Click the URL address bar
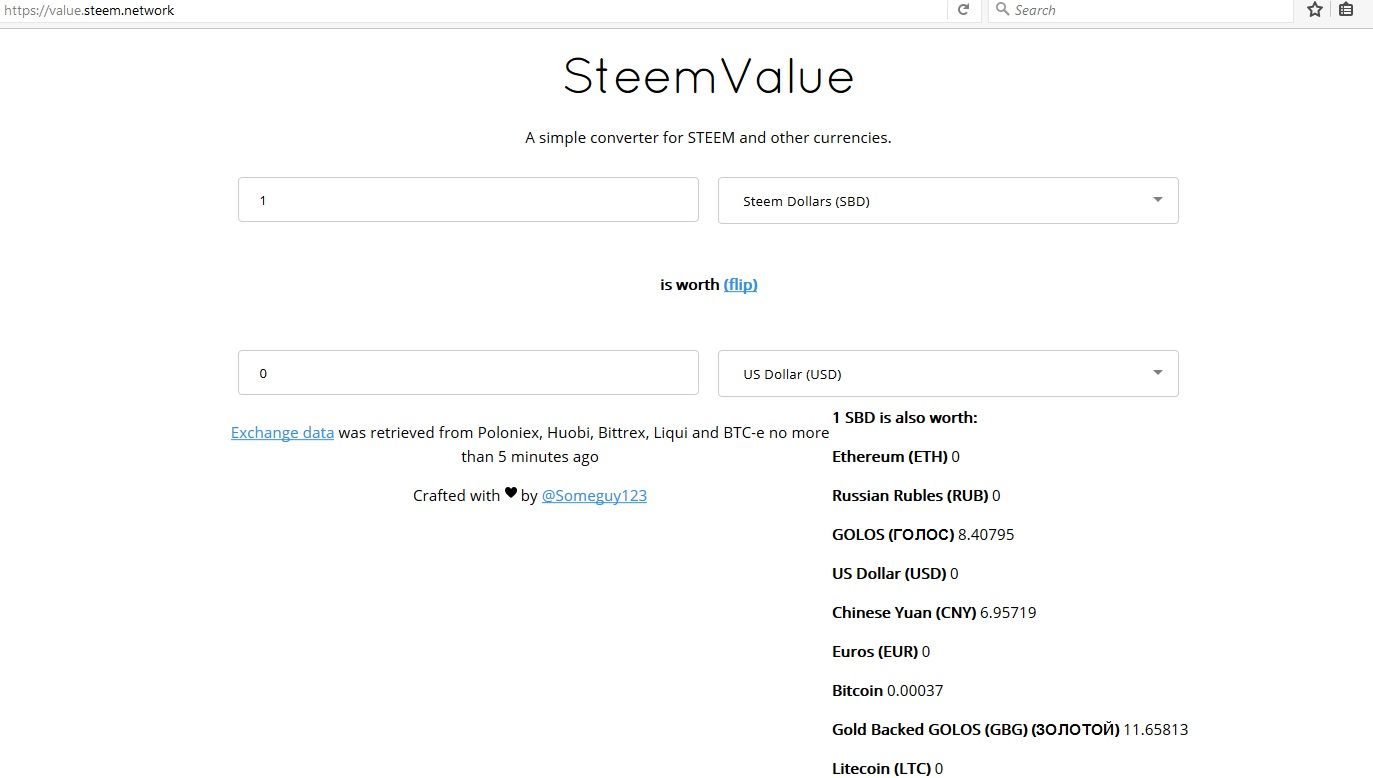The height and width of the screenshot is (778, 1373). [473, 10]
